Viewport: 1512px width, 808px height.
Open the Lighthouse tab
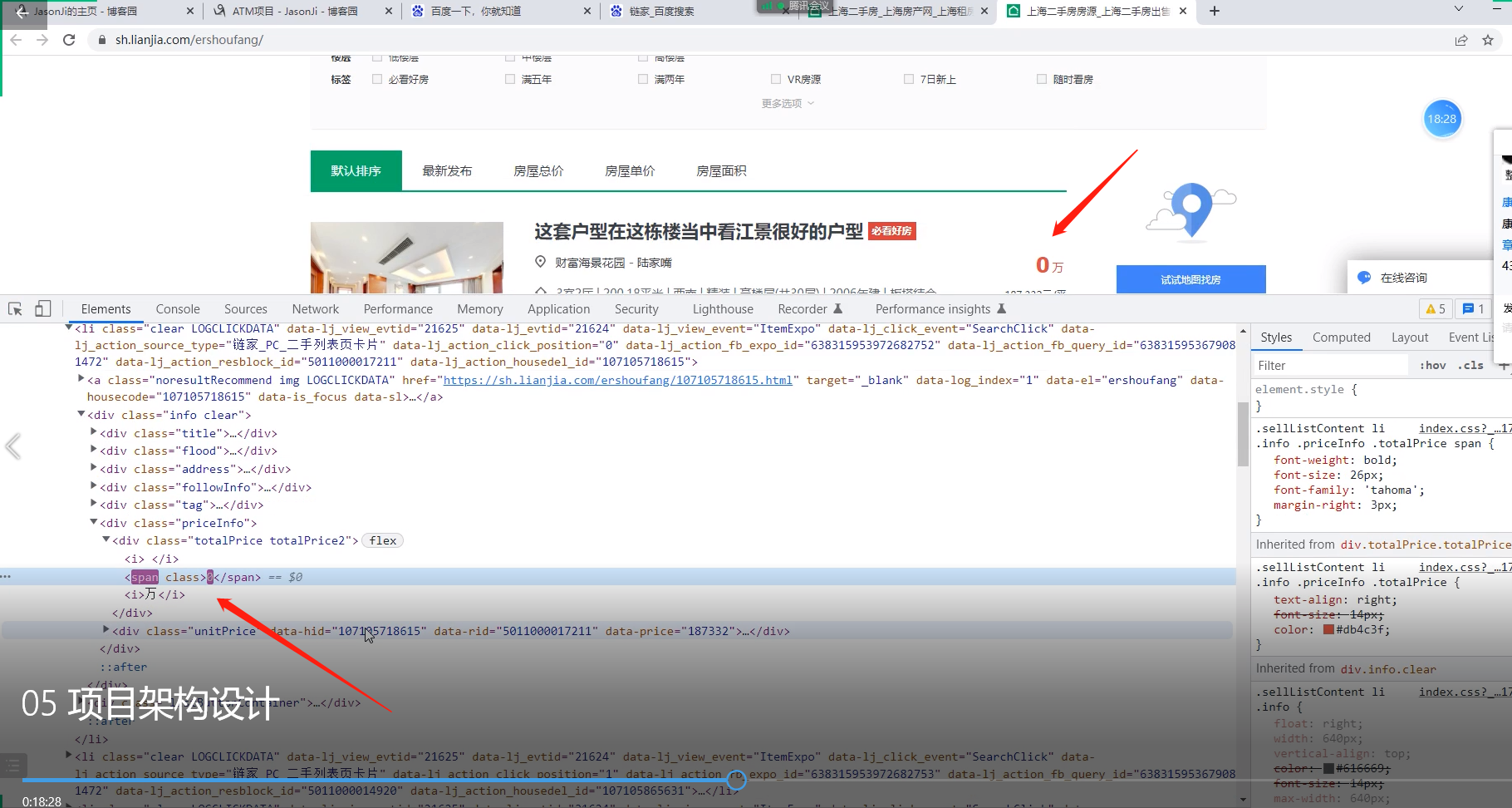point(723,309)
